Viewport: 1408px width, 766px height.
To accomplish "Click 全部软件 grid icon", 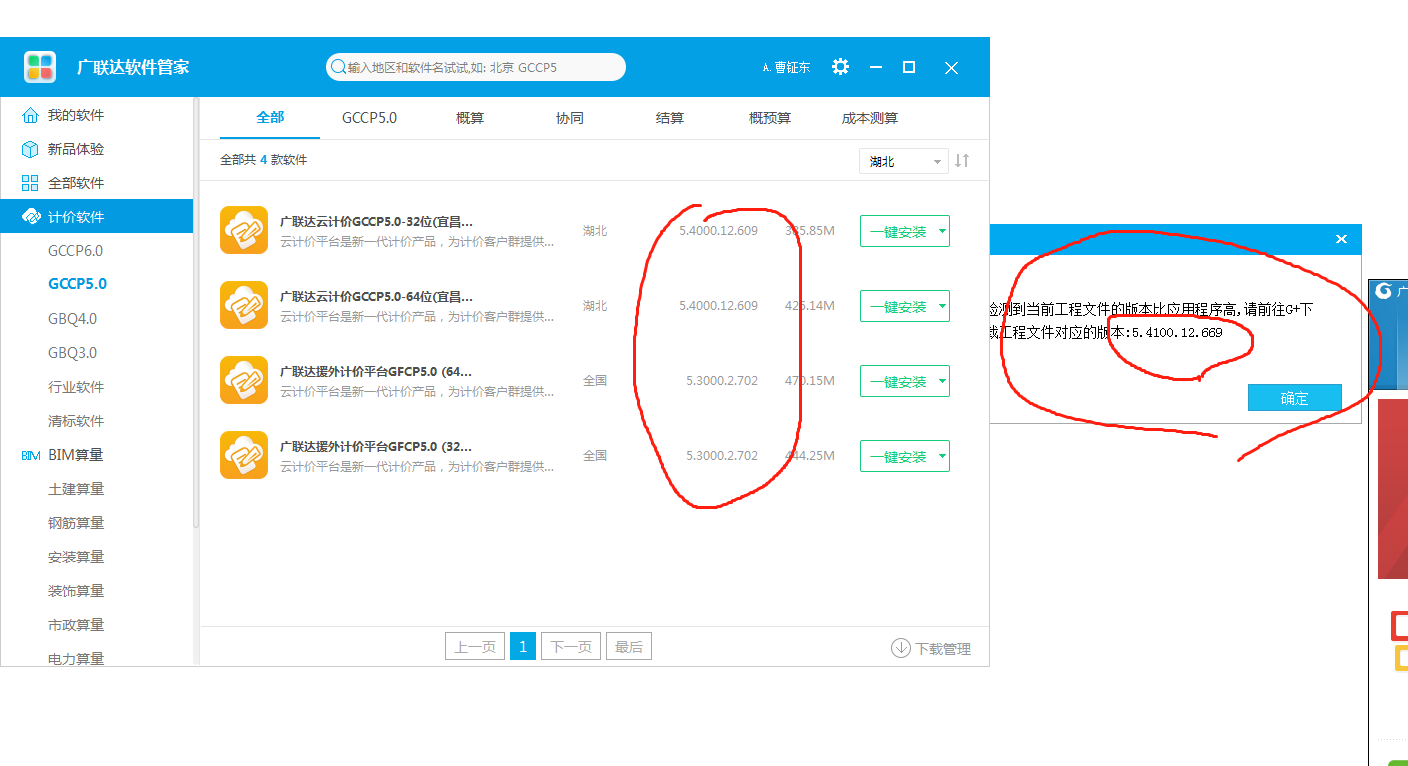I will (30, 183).
